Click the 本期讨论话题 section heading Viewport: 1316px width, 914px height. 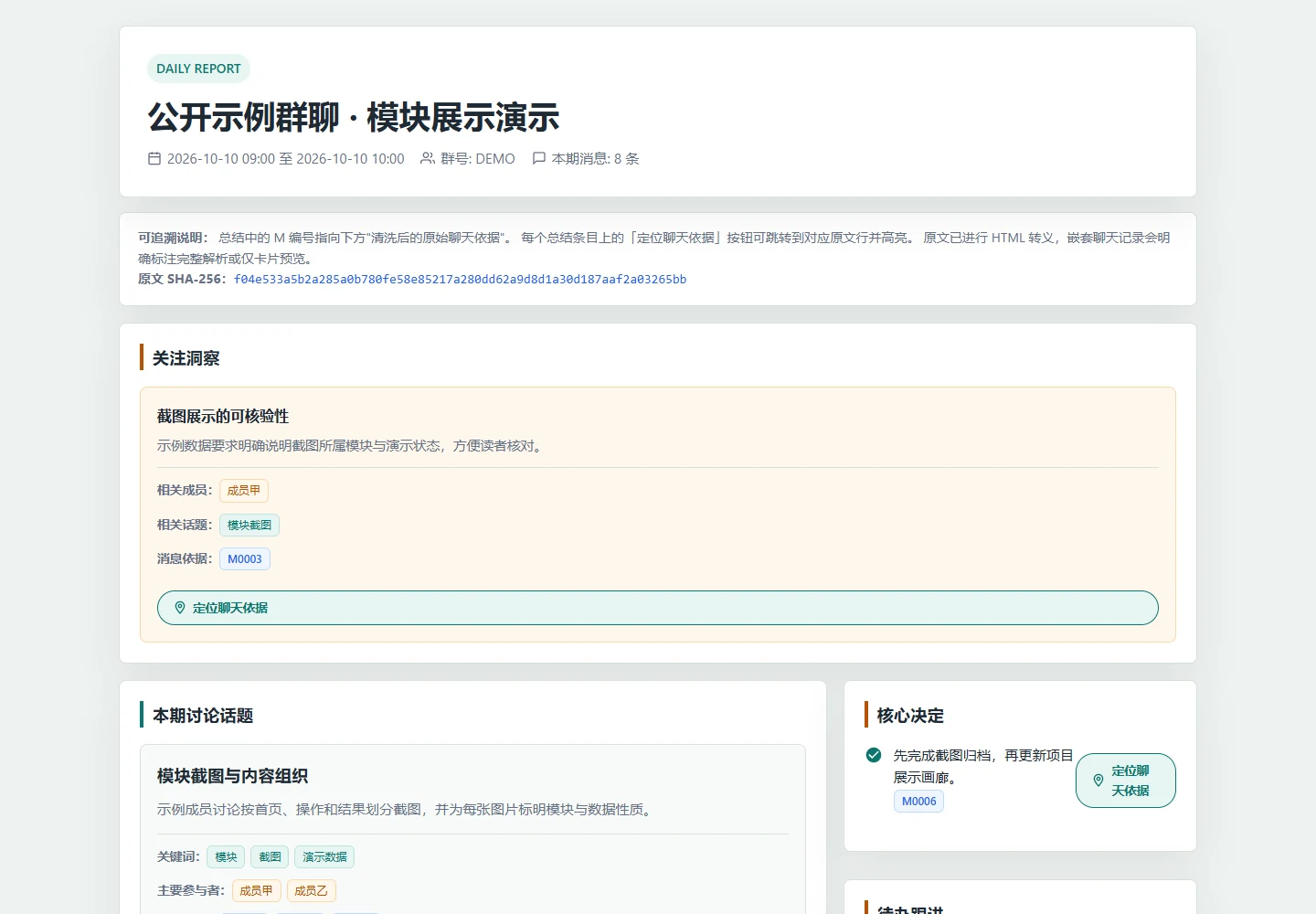(203, 716)
